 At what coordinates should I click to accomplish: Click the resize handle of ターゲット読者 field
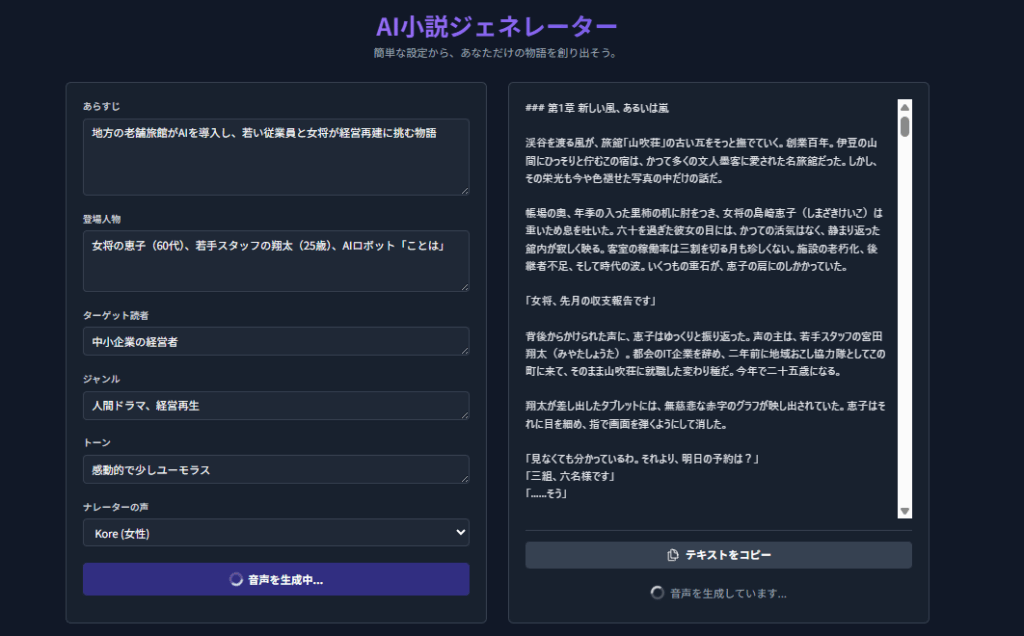click(x=463, y=349)
